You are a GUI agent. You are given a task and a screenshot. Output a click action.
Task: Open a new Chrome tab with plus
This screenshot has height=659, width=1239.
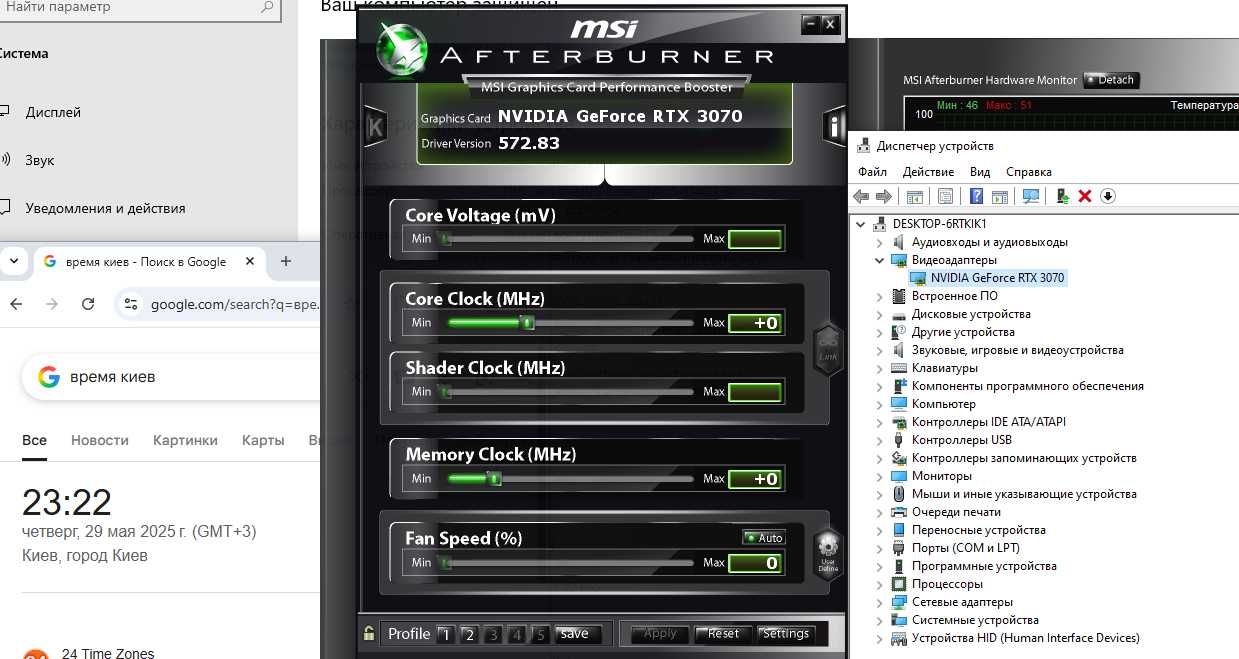pos(286,261)
